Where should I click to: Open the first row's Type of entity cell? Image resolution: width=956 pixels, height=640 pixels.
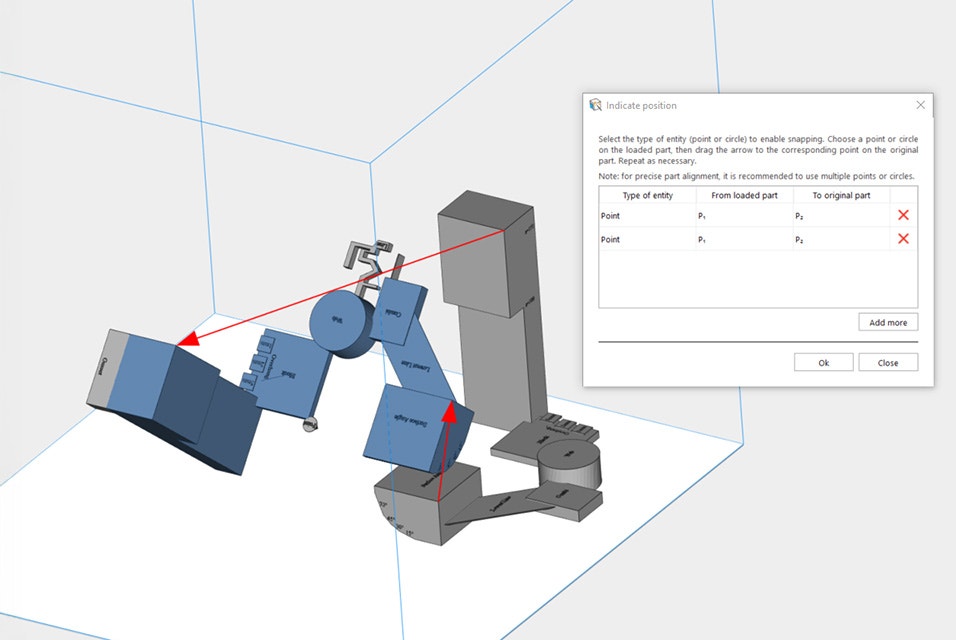[x=647, y=215]
